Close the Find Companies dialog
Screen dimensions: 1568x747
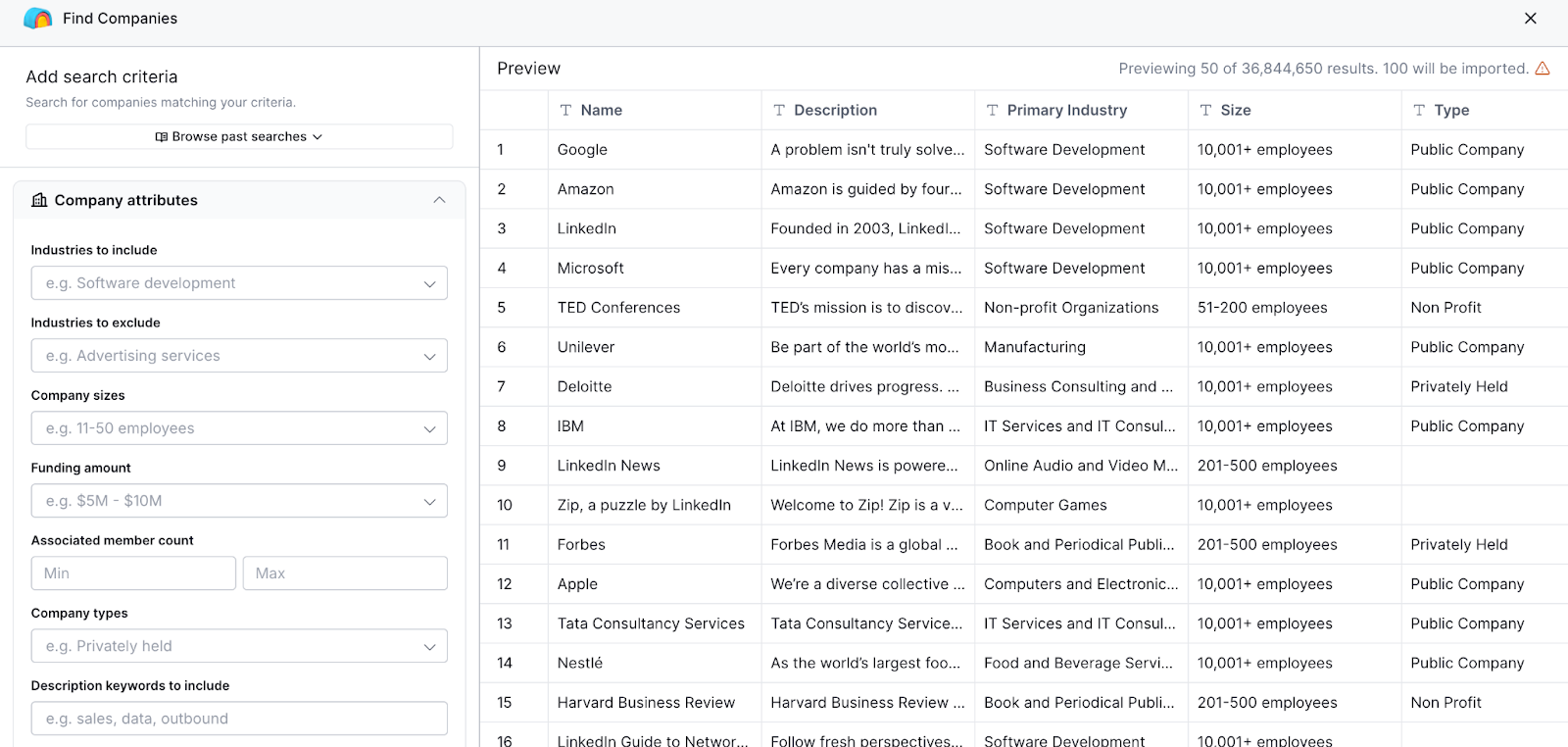point(1530,19)
